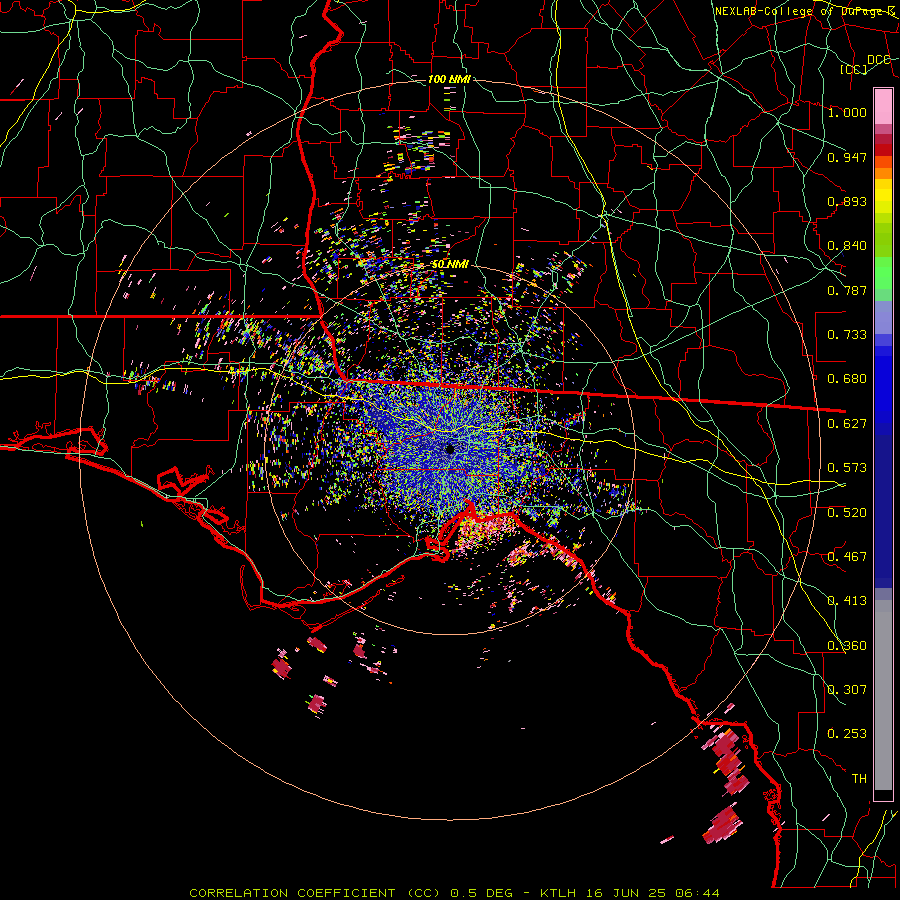The image size is (900, 900).
Task: Click the 0.627 scale value
Action: [x=847, y=424]
